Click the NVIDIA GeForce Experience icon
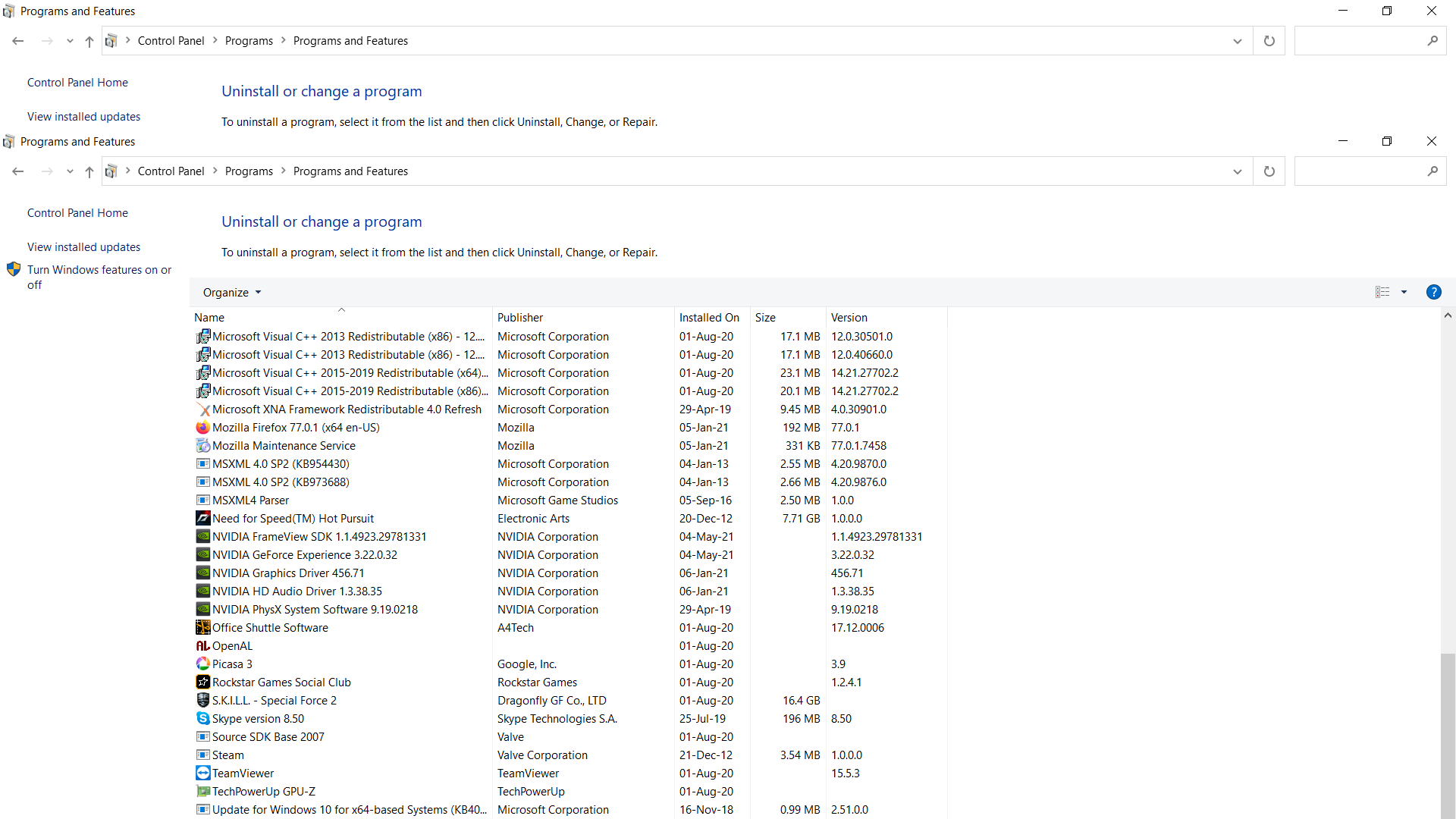1456x819 pixels. point(202,555)
